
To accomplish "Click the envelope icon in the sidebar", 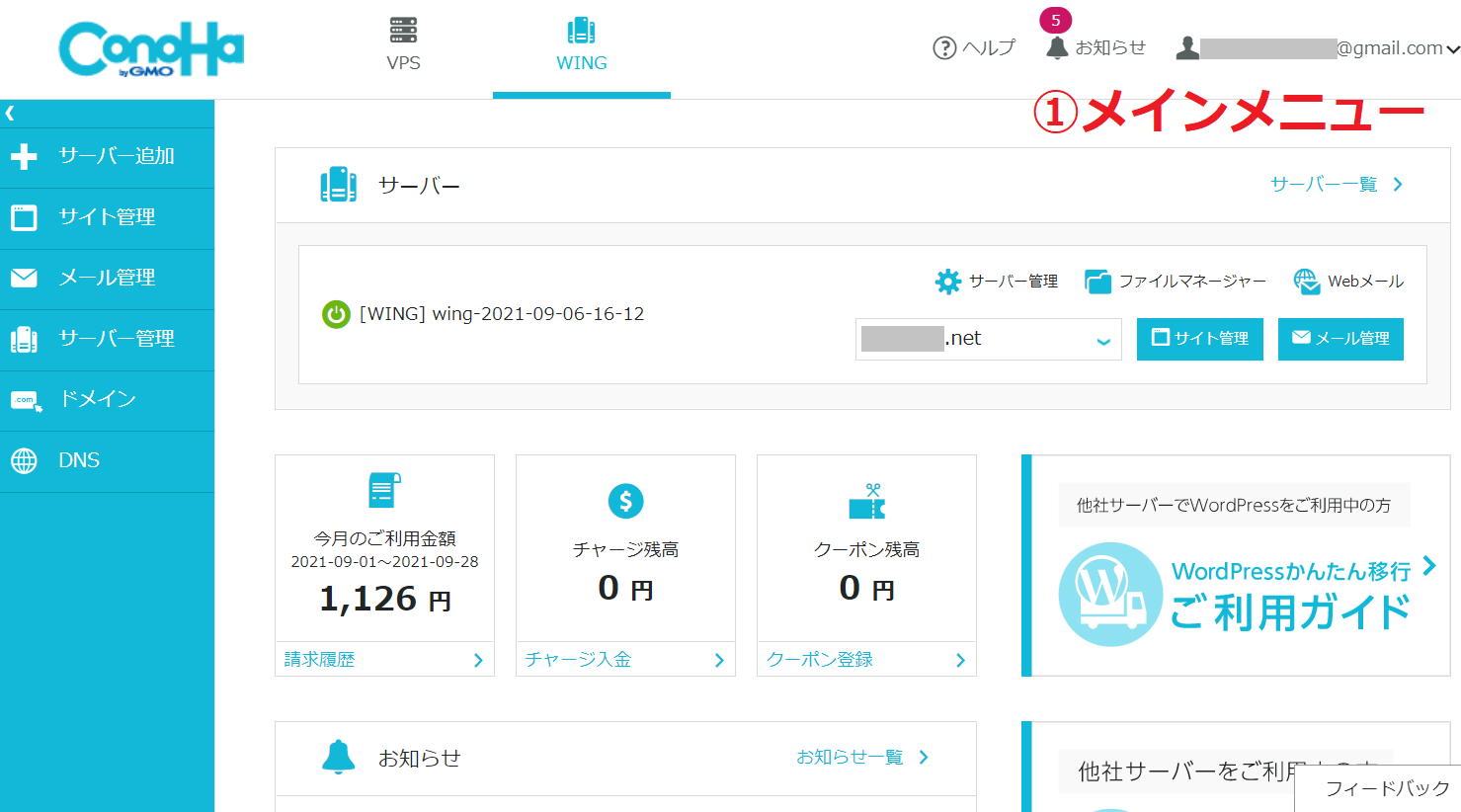I will [24, 279].
